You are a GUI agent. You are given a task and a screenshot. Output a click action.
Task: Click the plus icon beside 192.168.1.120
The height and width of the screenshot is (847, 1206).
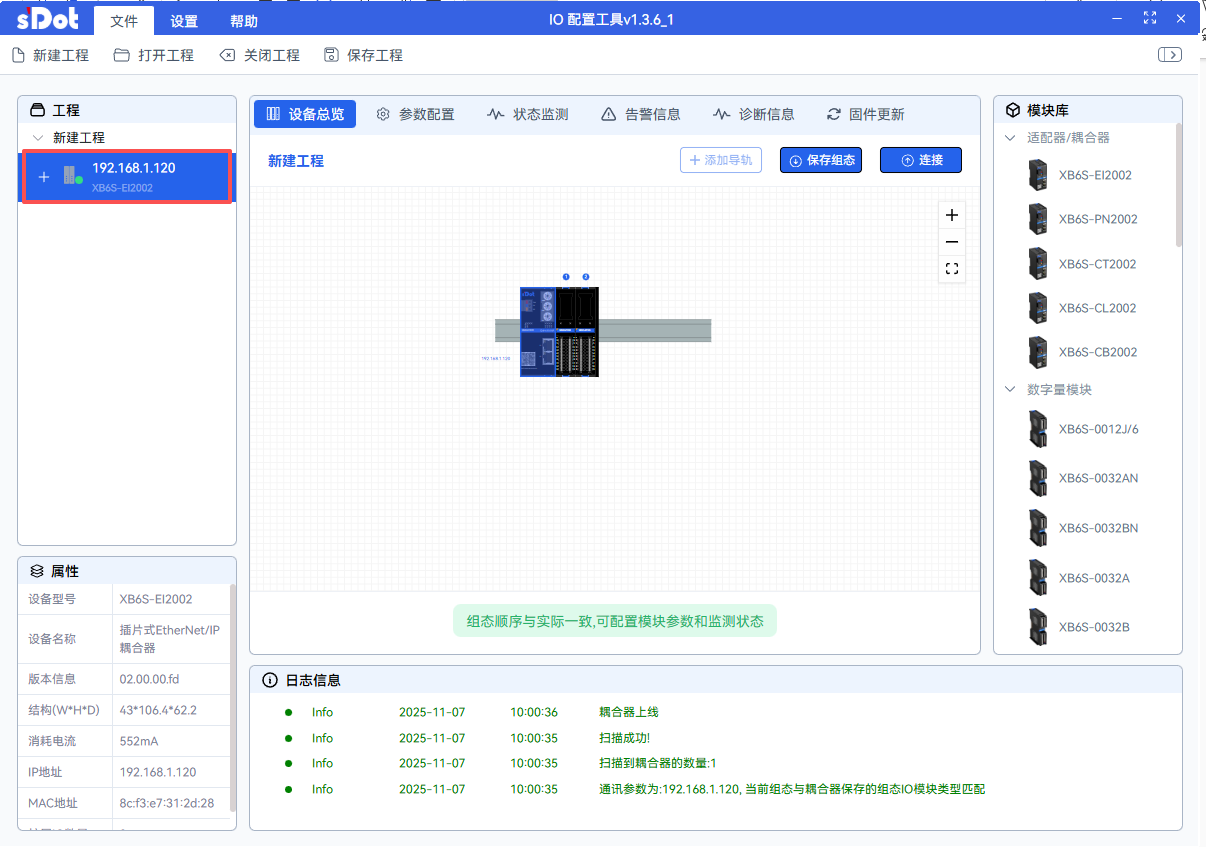click(44, 177)
